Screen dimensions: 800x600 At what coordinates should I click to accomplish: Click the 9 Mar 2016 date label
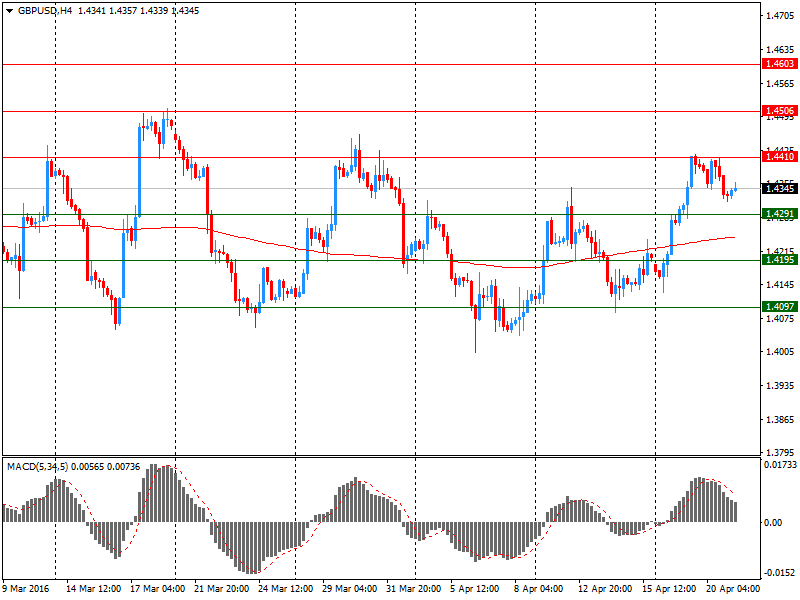pos(26,589)
